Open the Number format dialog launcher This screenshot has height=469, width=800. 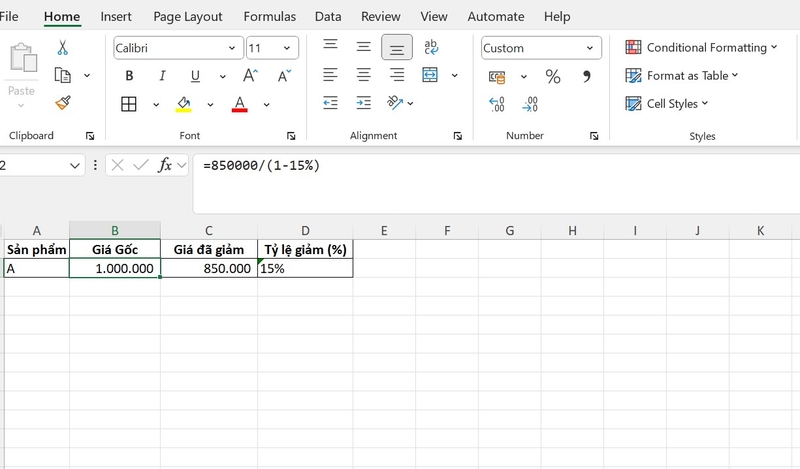tap(594, 136)
